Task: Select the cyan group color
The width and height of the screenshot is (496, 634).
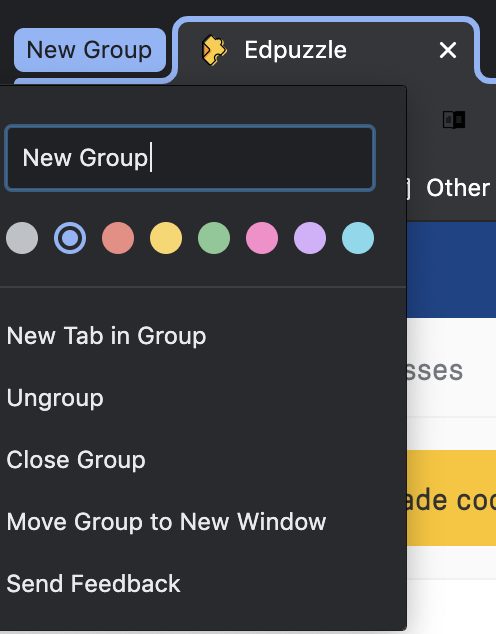Action: coord(358,238)
